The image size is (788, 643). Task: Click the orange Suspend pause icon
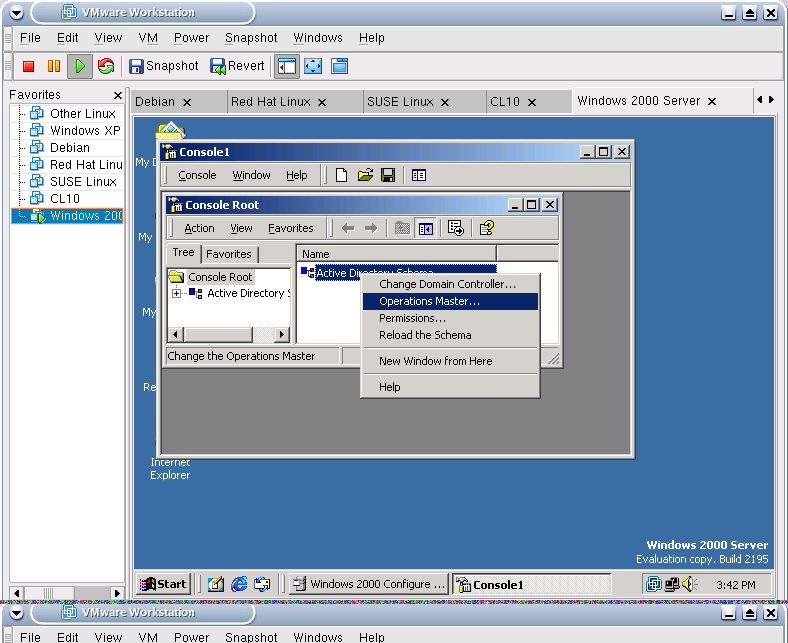tap(54, 66)
